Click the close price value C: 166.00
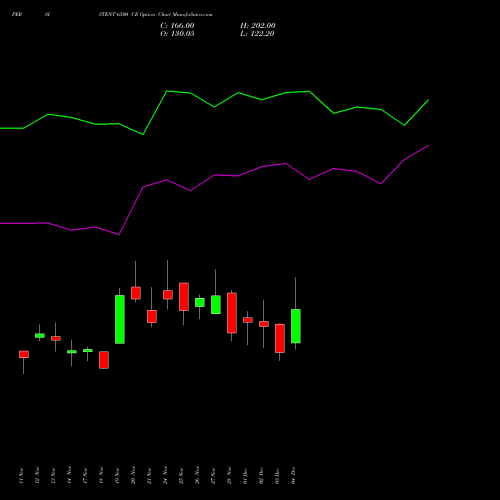500x500 pixels. (177, 26)
